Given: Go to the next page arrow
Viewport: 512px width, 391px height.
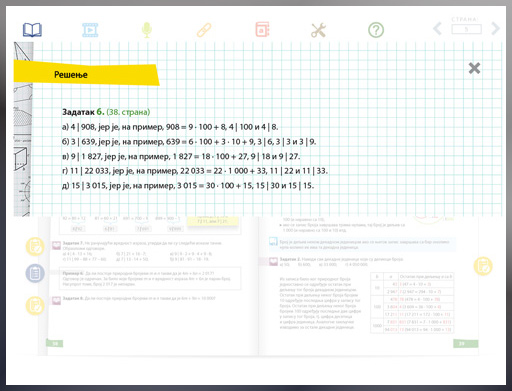Looking at the screenshot, I should tap(496, 29).
